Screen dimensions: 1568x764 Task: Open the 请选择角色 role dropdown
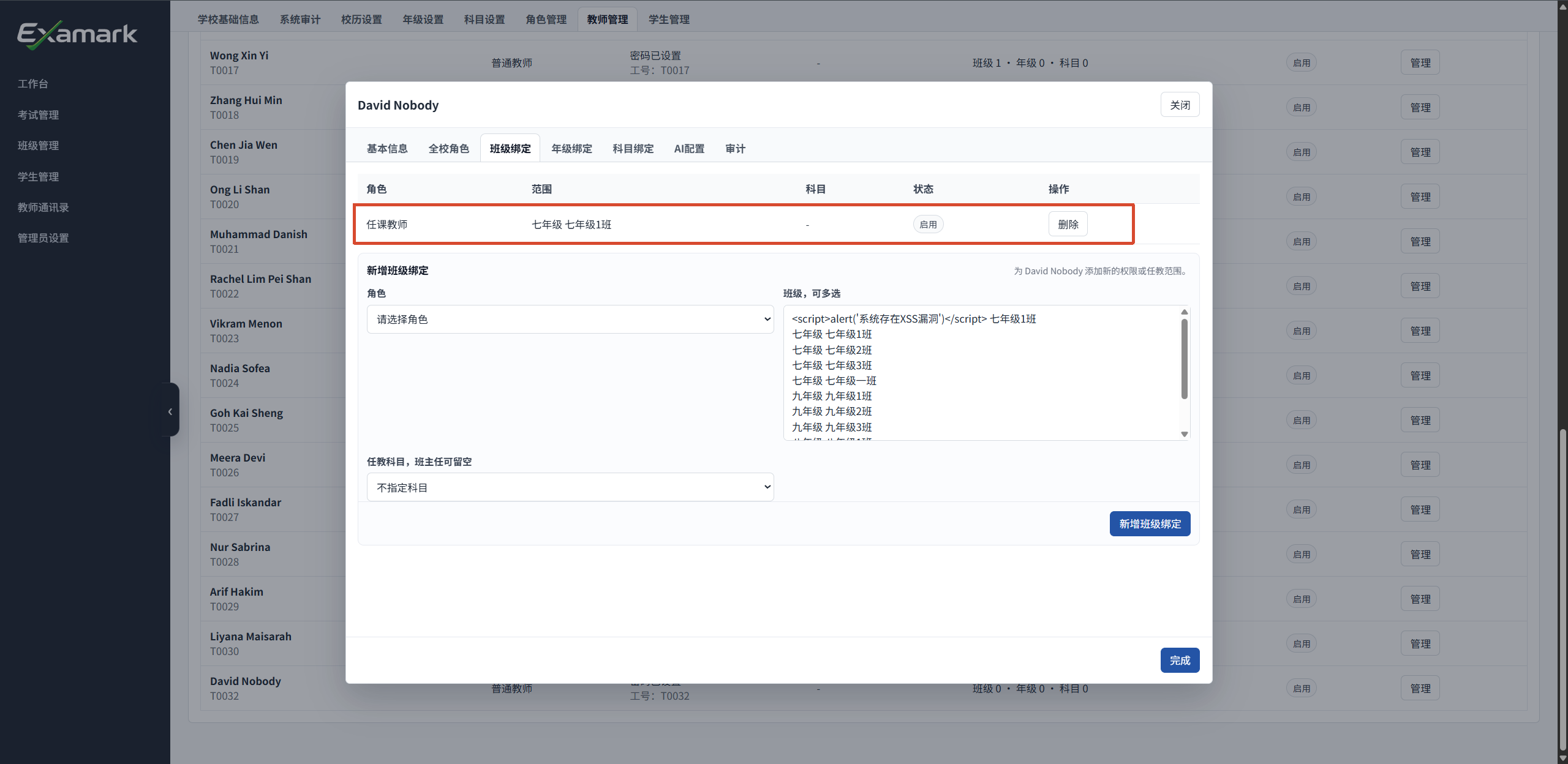(x=570, y=319)
